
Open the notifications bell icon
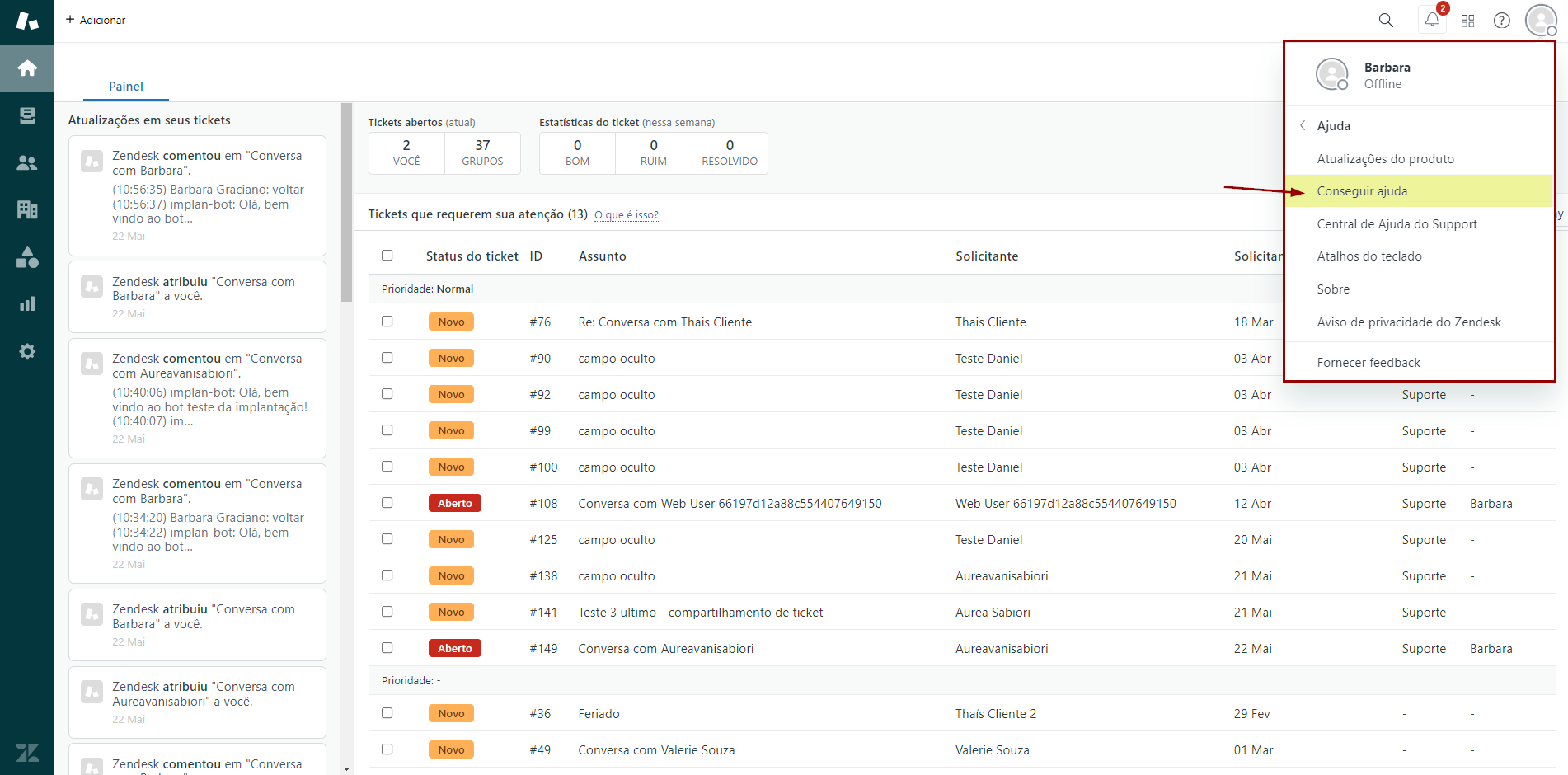point(1432,21)
